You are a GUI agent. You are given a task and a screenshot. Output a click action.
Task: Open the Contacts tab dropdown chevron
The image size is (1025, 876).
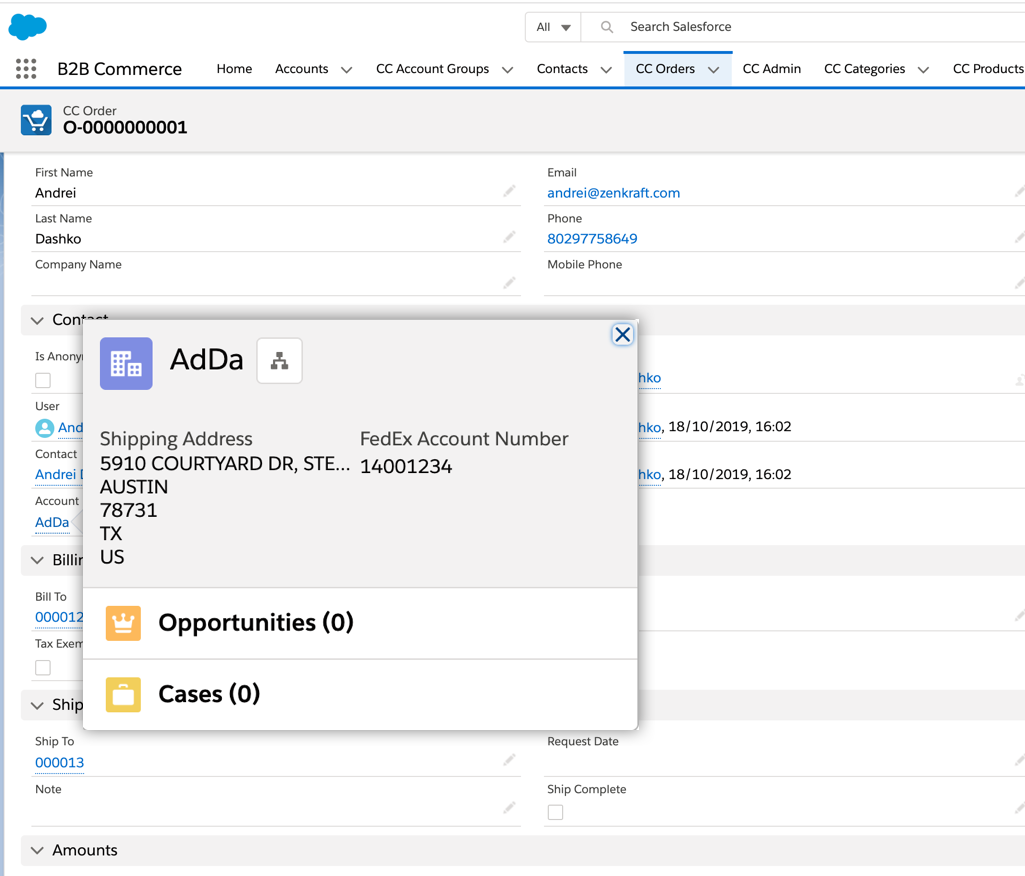(x=606, y=69)
